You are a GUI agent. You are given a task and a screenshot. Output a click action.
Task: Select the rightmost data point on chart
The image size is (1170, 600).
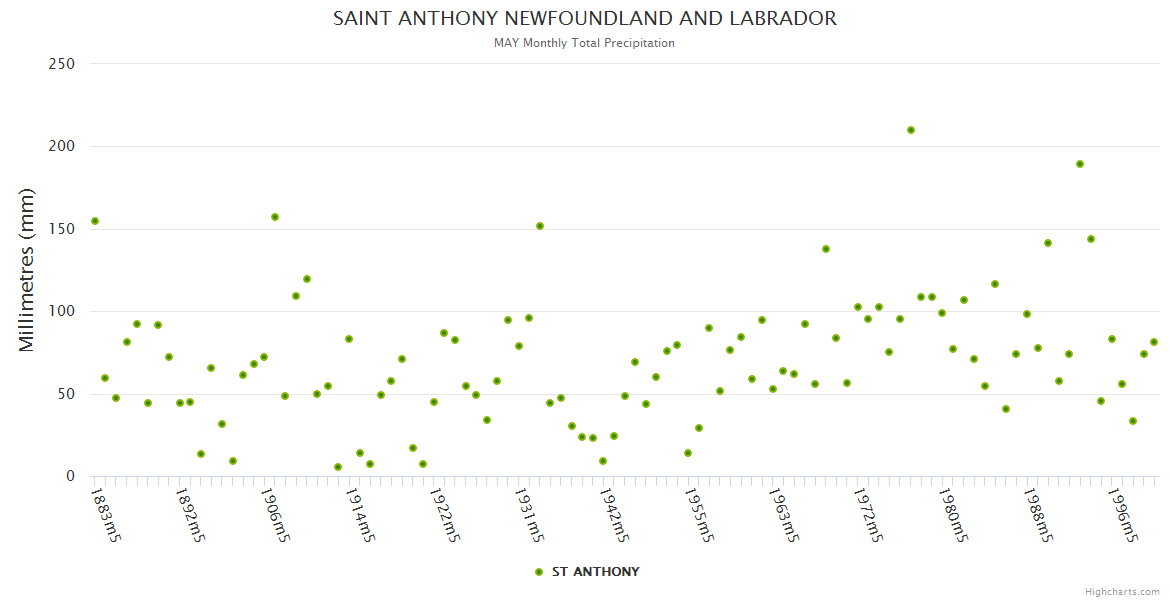(x=1154, y=342)
